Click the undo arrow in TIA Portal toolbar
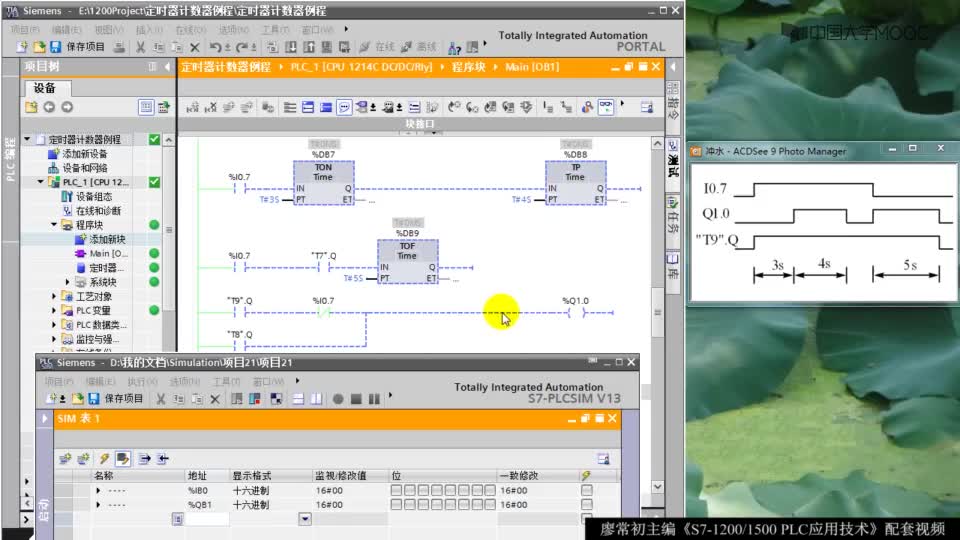Viewport: 960px width, 540px height. coord(215,47)
